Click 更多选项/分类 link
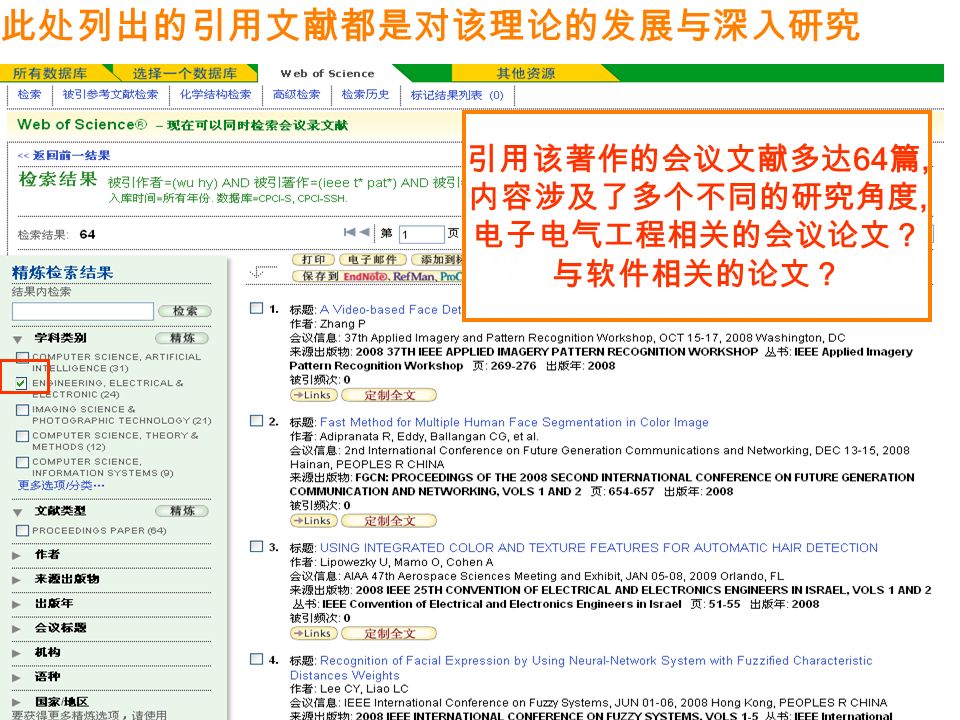This screenshot has width=960, height=720. pos(61,486)
